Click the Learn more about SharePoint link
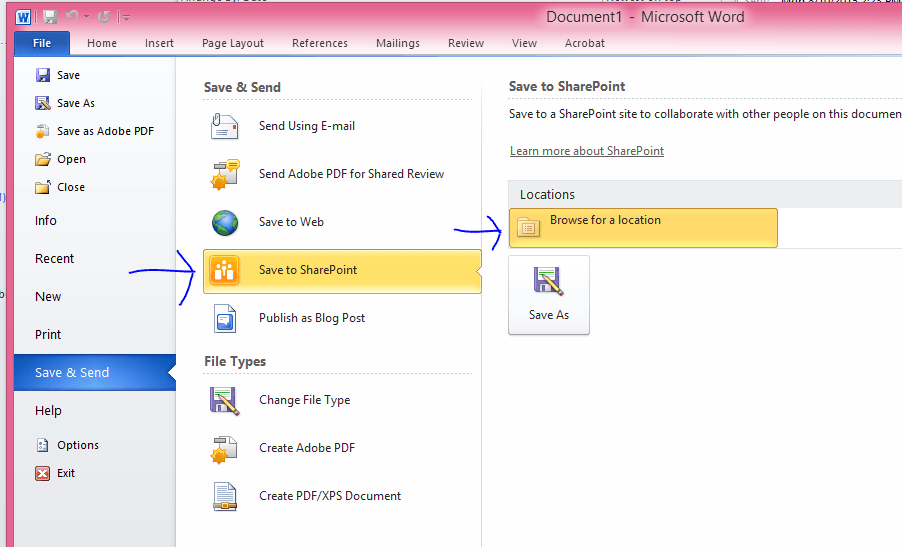The image size is (902, 547). pos(587,151)
